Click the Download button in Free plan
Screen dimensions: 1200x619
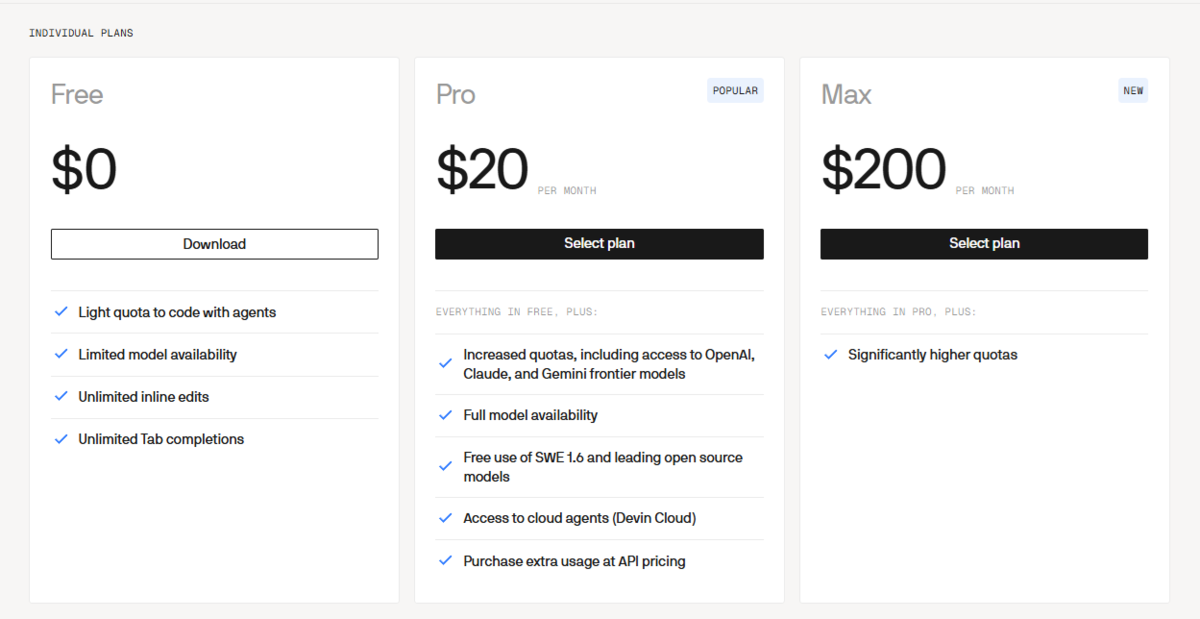(214, 244)
